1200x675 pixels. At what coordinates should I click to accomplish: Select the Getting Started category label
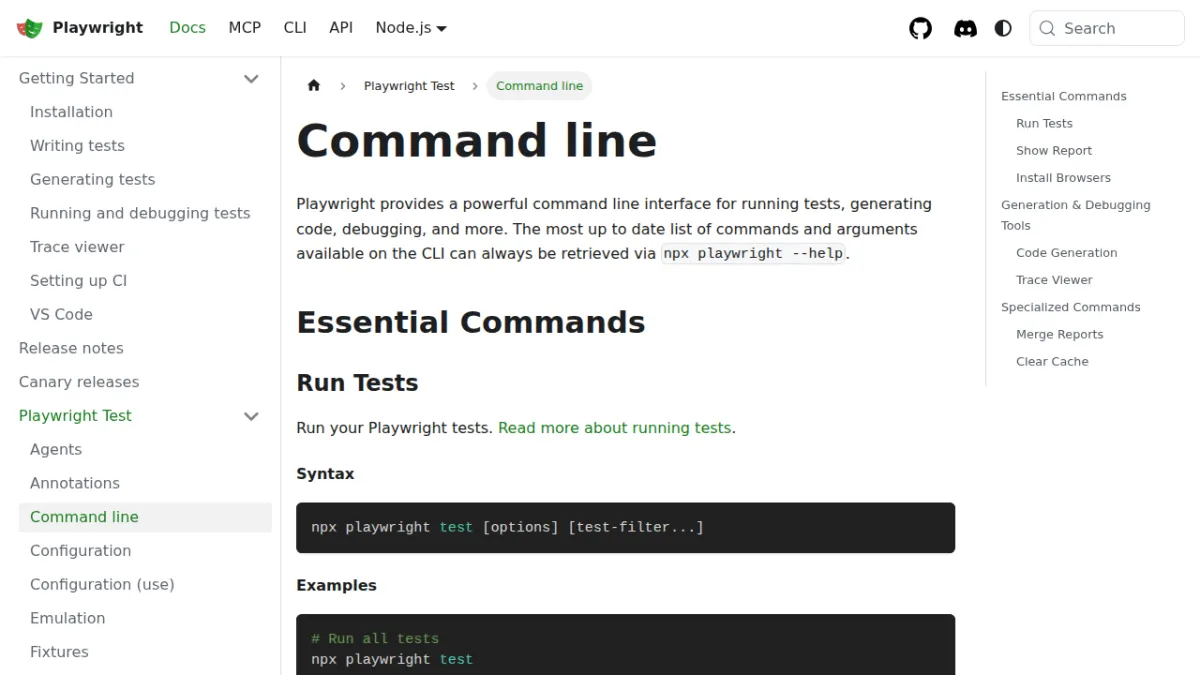coord(76,78)
